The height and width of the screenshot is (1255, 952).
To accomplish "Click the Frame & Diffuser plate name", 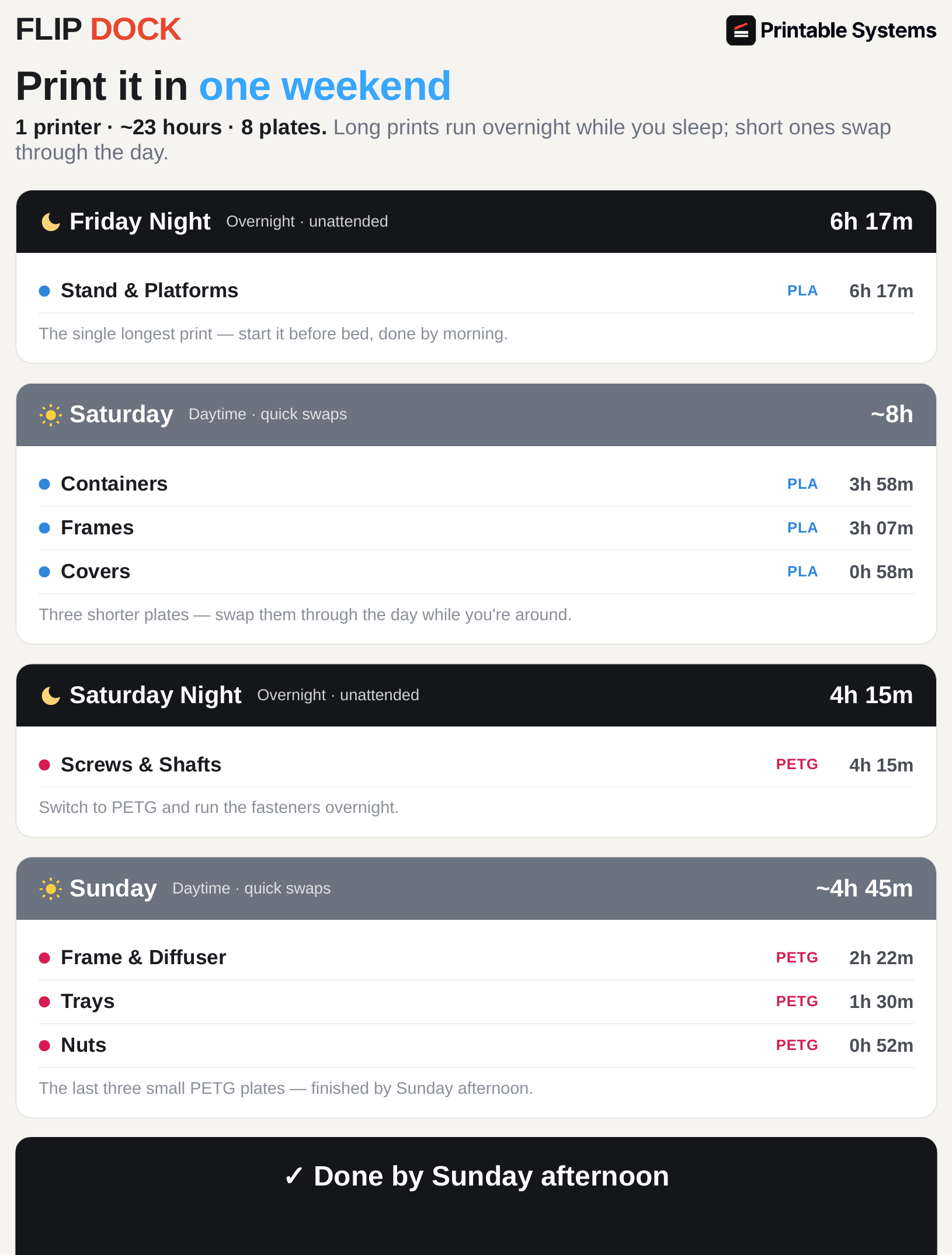I will click(143, 958).
